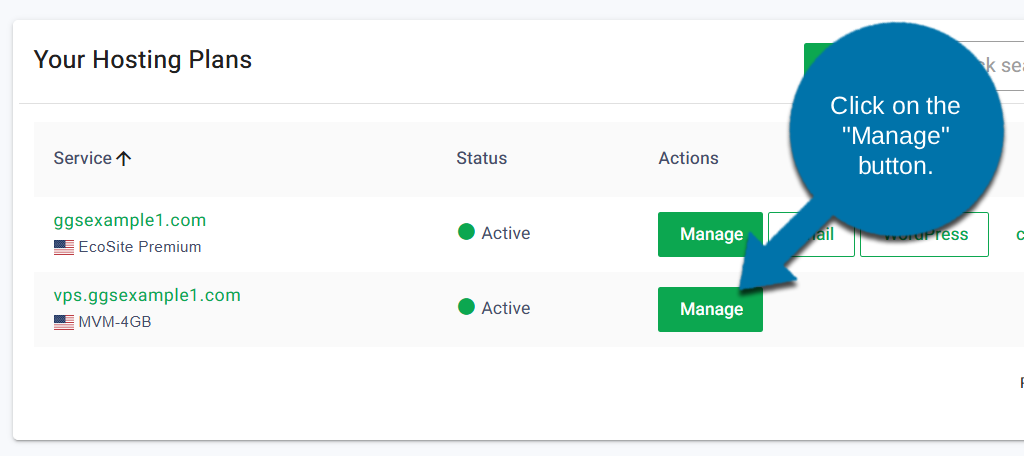Image resolution: width=1024 pixels, height=456 pixels.
Task: Select the Status column header
Action: click(x=481, y=159)
